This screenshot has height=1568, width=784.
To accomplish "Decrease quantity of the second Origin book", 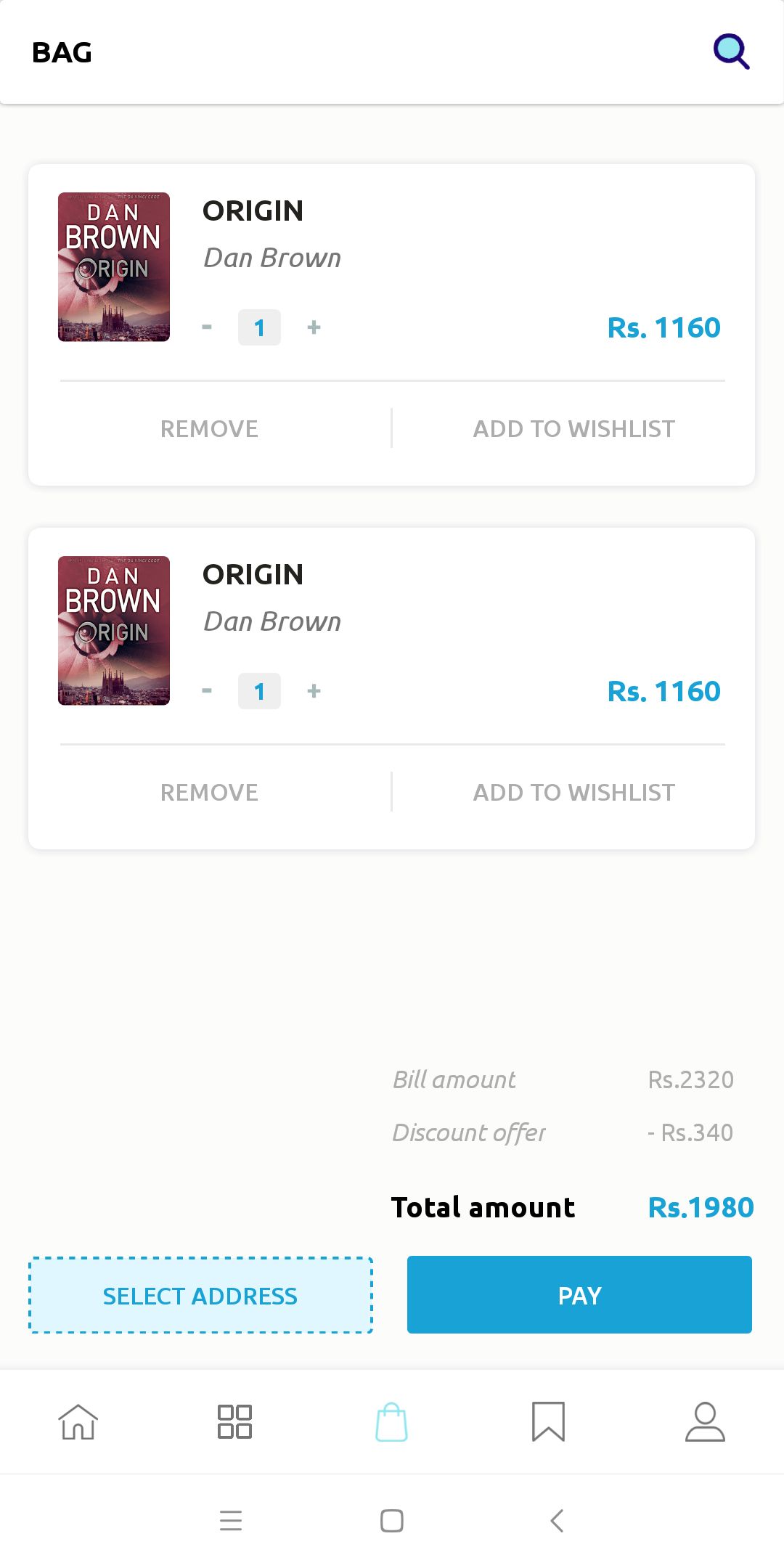I will tap(207, 691).
